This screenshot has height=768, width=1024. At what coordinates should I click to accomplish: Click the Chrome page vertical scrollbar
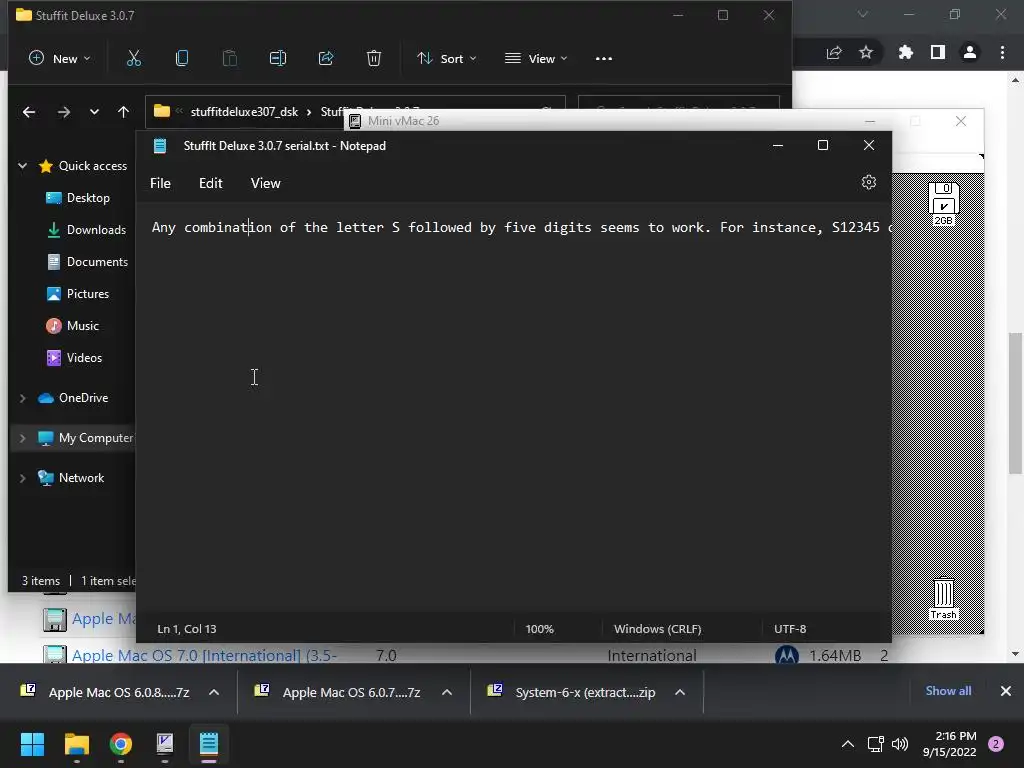pyautogui.click(x=1015, y=403)
